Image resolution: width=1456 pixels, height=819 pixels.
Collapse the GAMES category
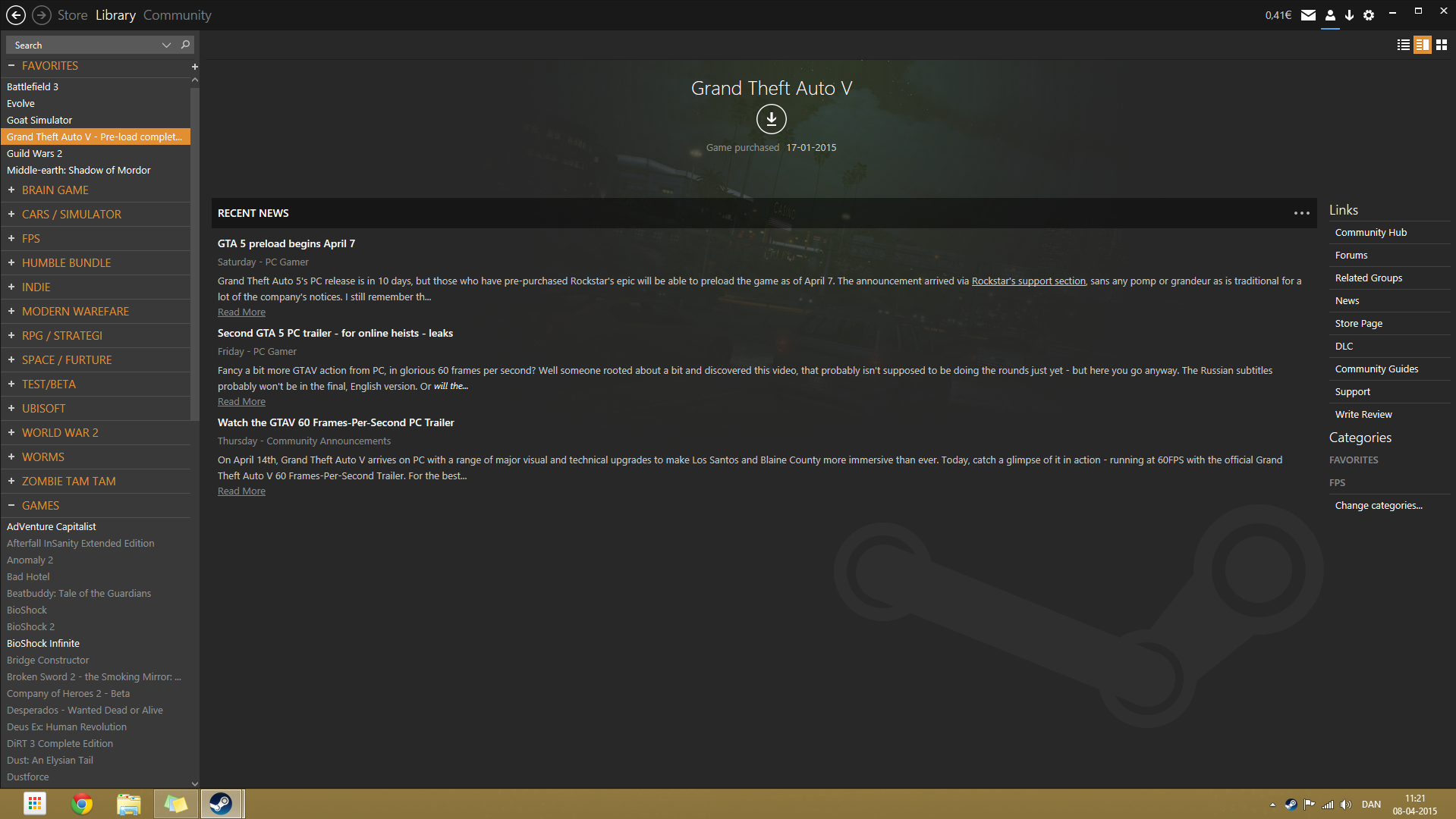11,506
